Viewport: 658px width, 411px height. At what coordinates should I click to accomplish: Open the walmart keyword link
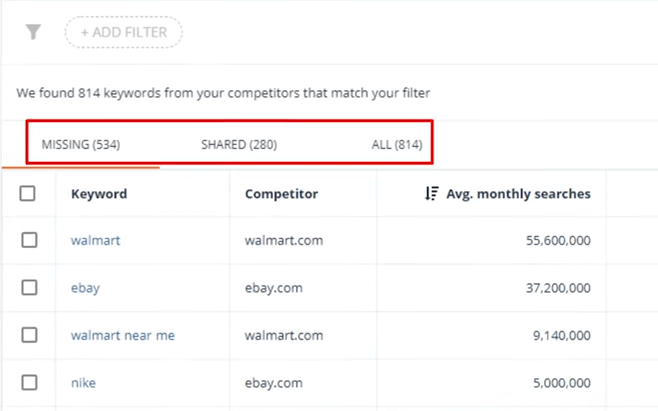click(95, 240)
